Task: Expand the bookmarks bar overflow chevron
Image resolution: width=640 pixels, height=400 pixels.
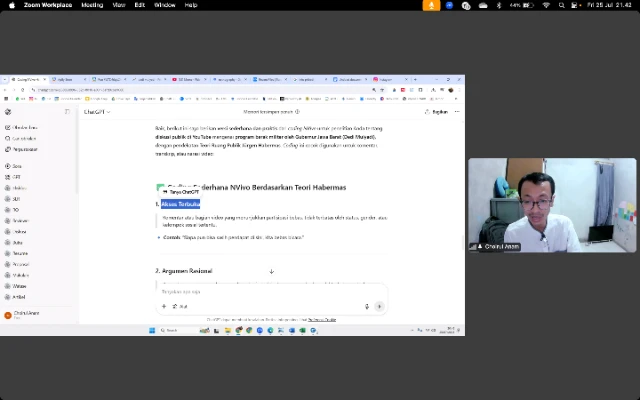Action: (456, 99)
